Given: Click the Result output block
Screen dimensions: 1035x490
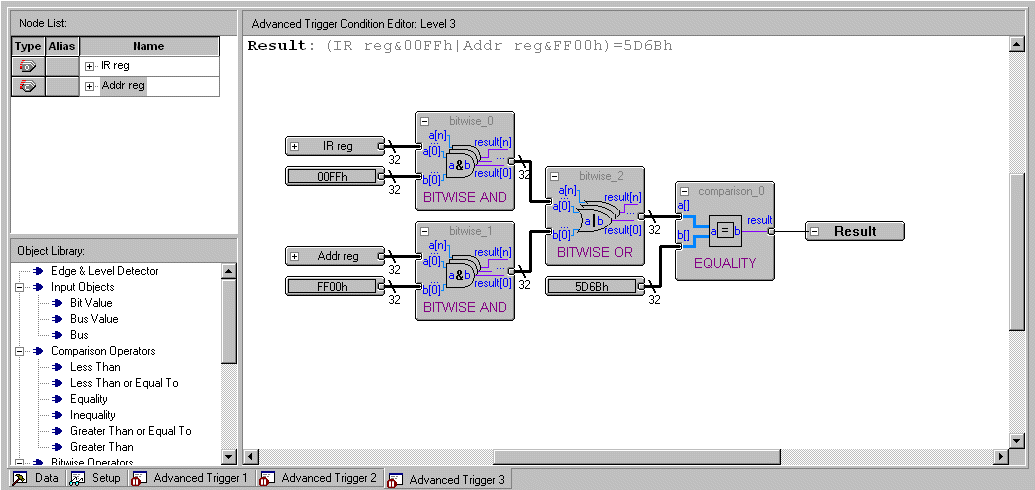Looking at the screenshot, I should click(x=854, y=231).
